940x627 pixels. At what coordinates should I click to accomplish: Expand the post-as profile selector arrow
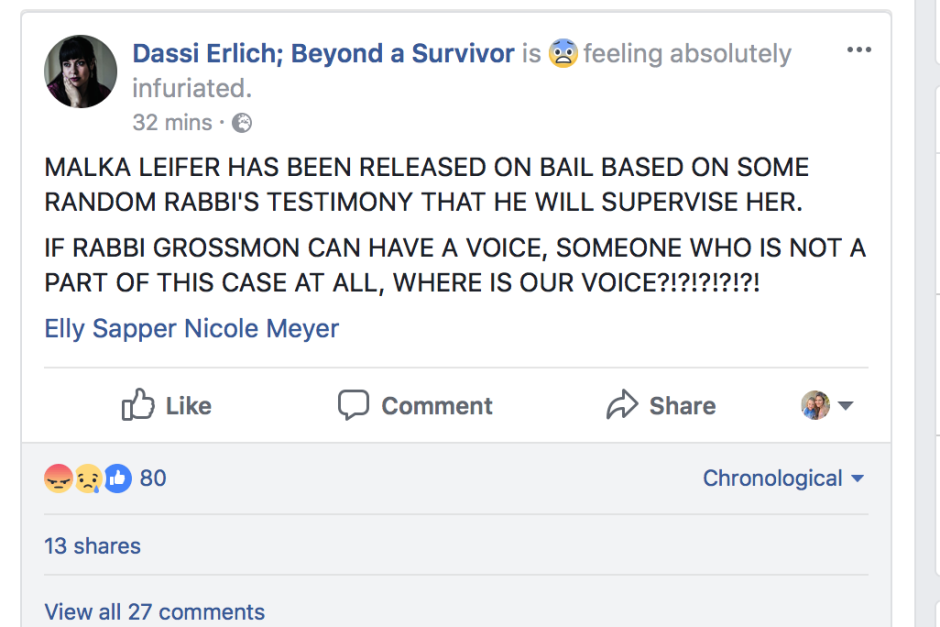click(846, 406)
